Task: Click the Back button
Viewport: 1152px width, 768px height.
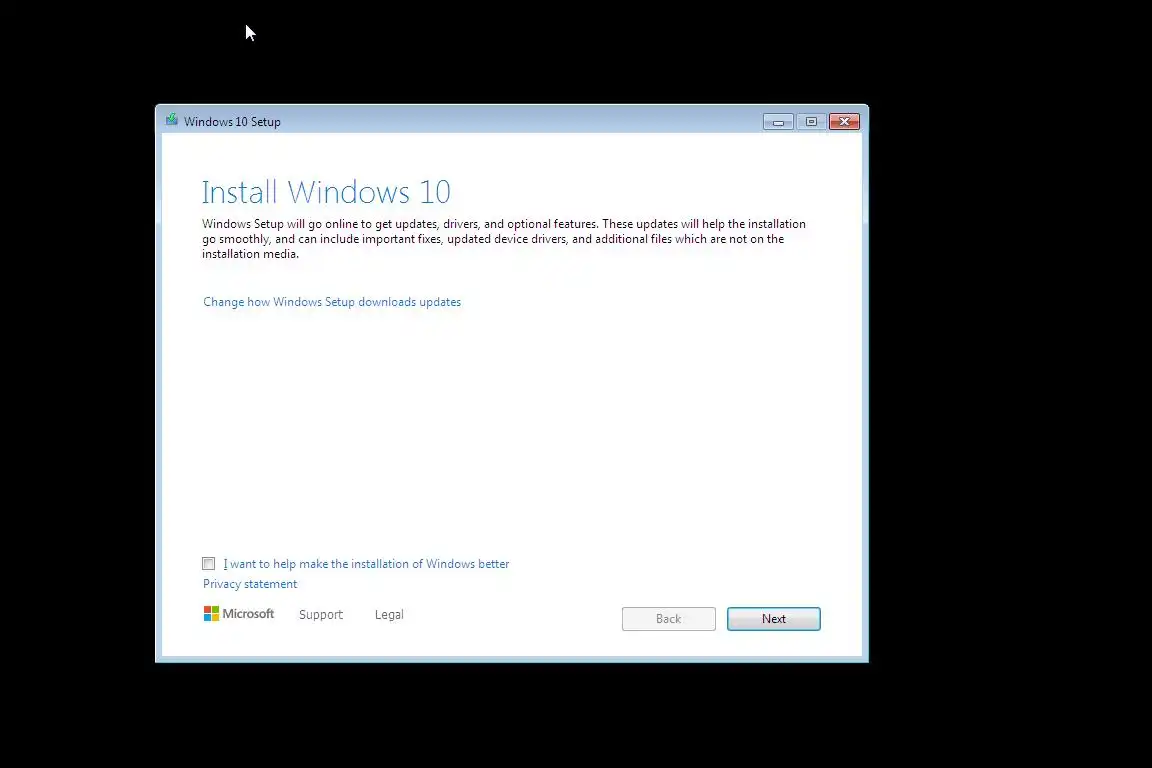Action: 669,619
